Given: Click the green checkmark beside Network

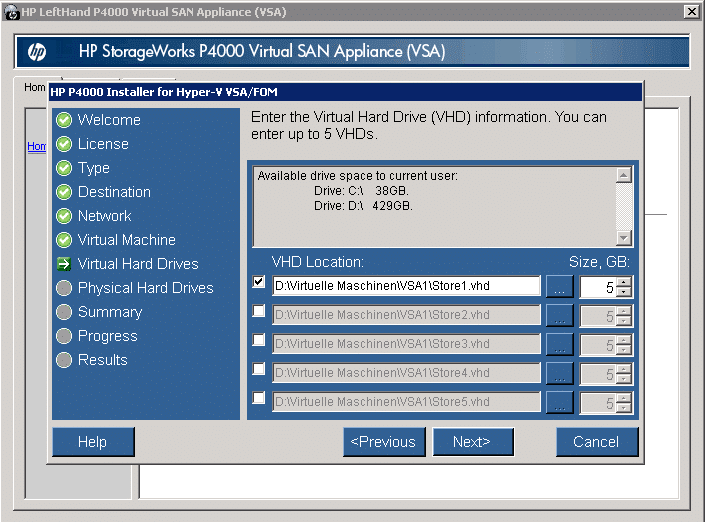Looking at the screenshot, I should coord(64,216).
